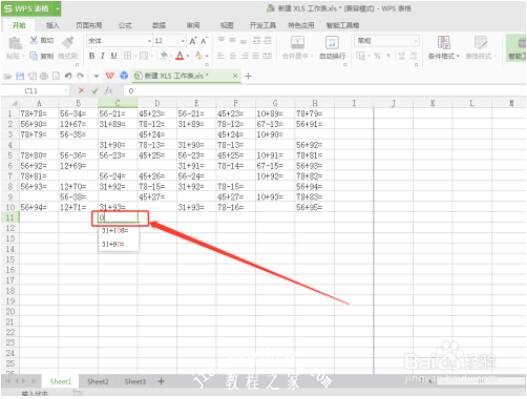Decrease font size with smaller A
The height and width of the screenshot is (399, 527).
(x=204, y=41)
